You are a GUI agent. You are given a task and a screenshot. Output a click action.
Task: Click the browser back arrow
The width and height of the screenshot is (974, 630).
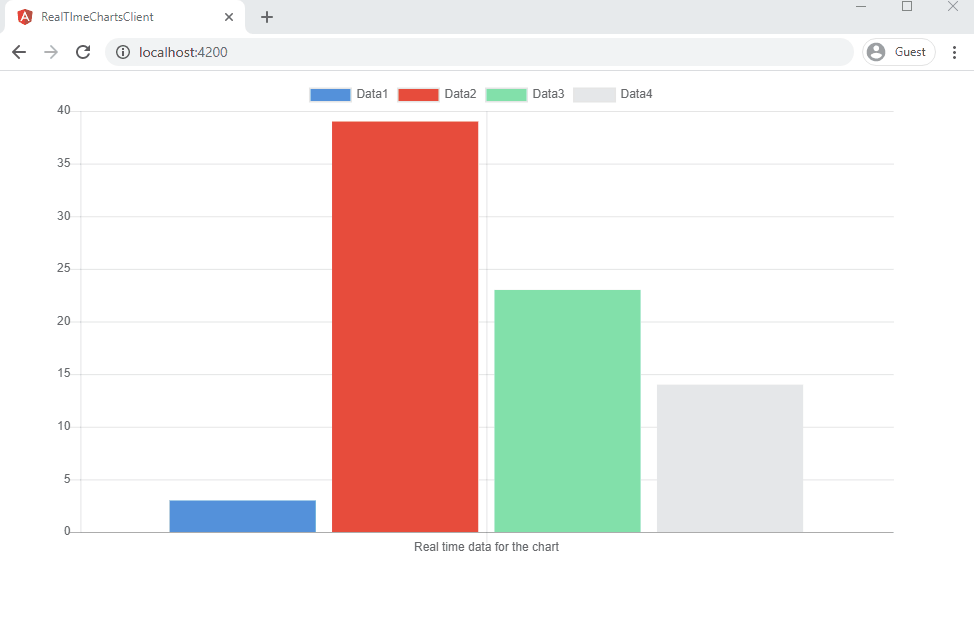click(19, 52)
